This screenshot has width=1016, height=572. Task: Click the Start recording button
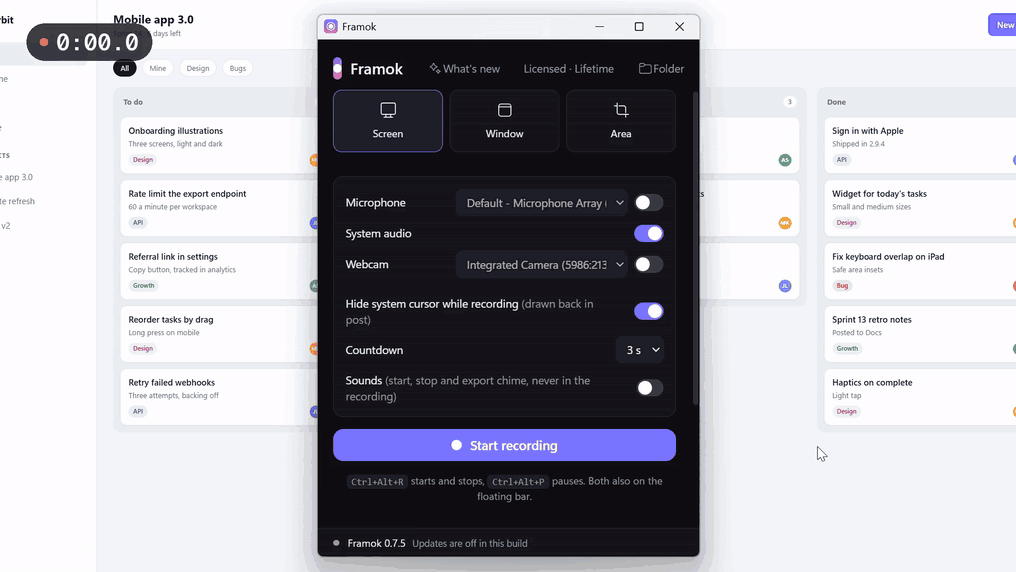[504, 445]
